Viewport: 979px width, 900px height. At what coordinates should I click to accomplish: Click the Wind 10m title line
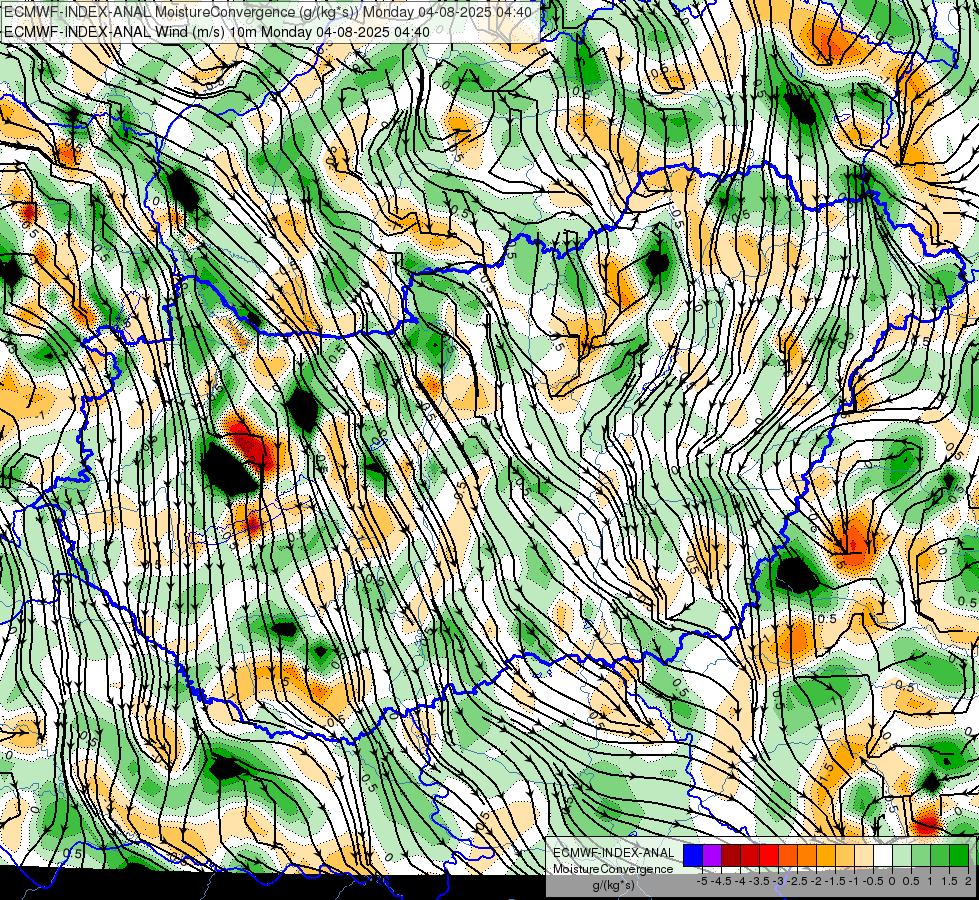click(217, 31)
